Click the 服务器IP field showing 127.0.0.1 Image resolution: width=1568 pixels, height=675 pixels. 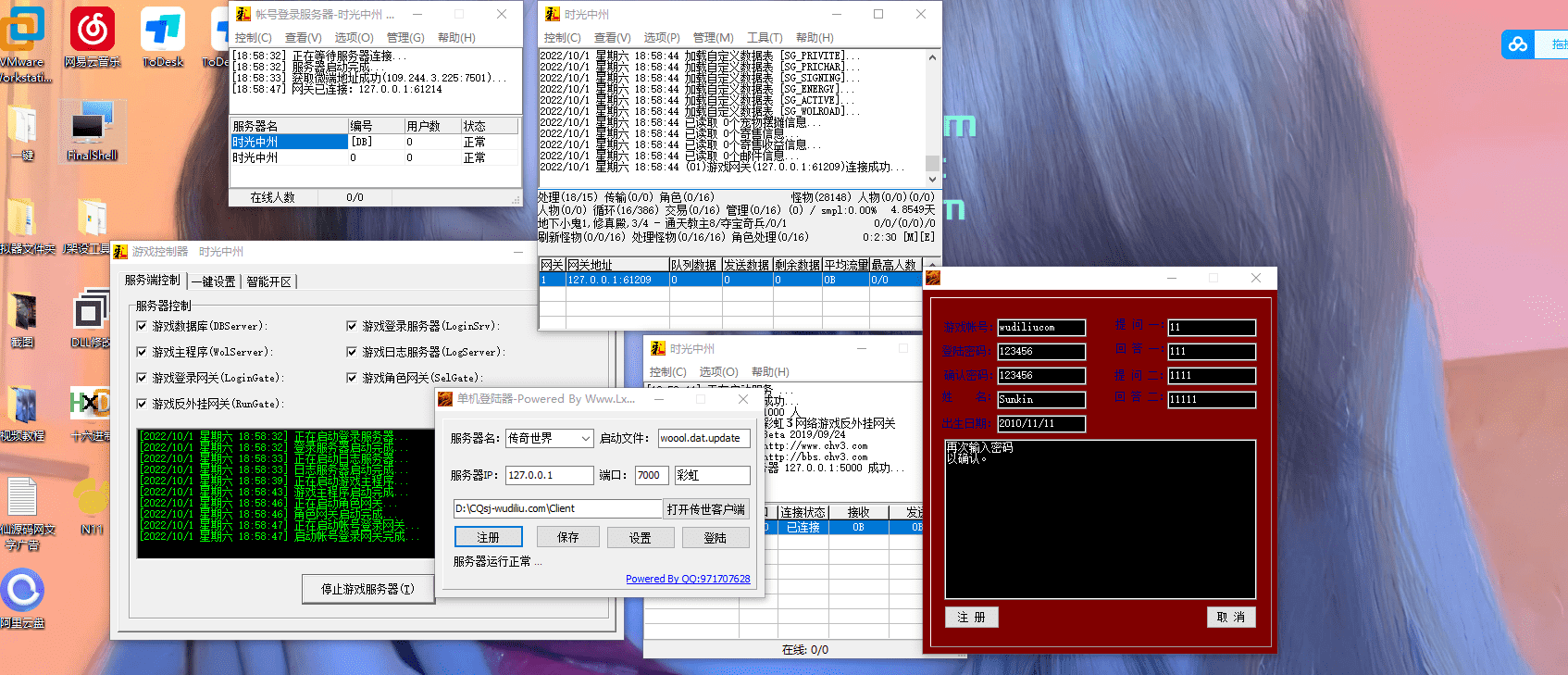(549, 475)
